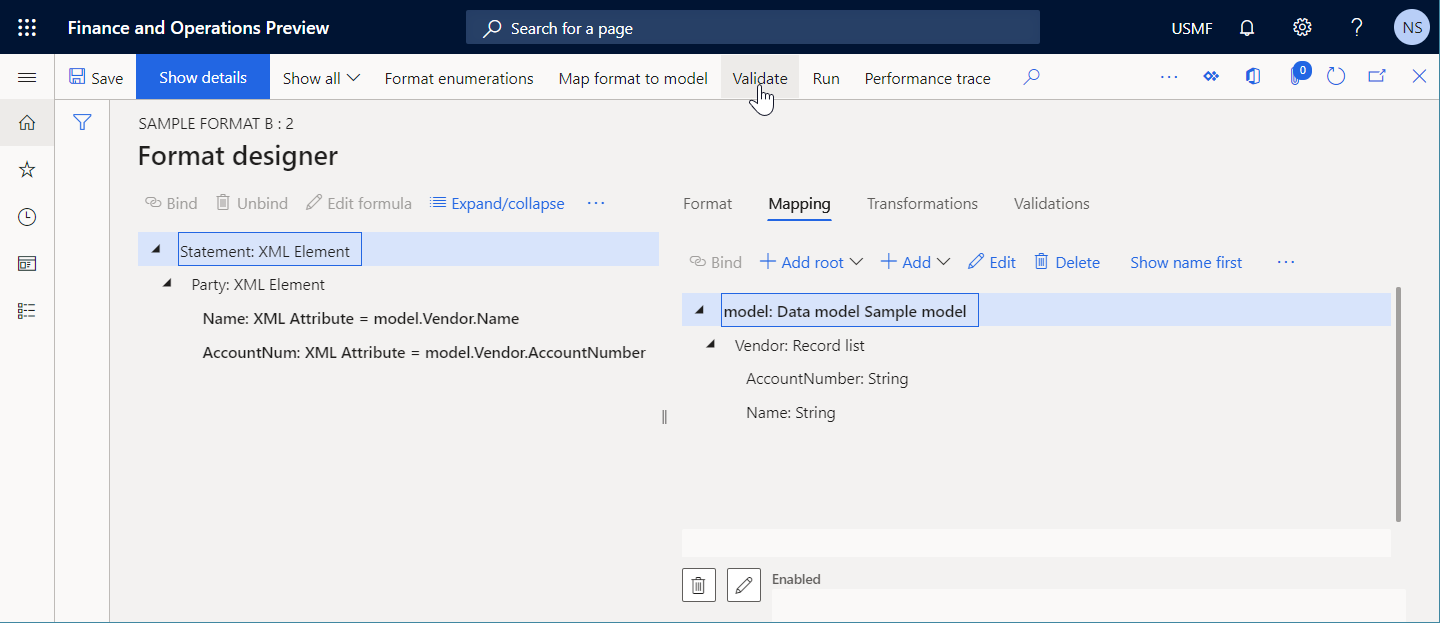Refresh the page using the refresh icon
The image size is (1440, 623).
pyautogui.click(x=1336, y=75)
